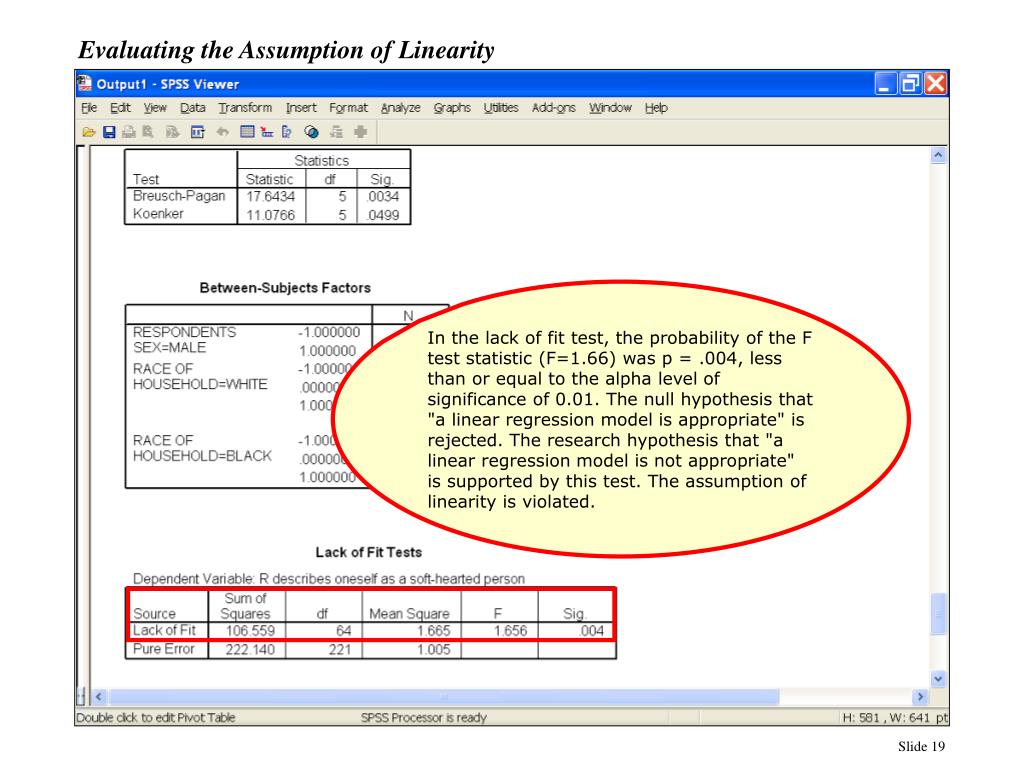
Task: Click the 'Lack of Fit' source cell
Action: click(x=164, y=630)
